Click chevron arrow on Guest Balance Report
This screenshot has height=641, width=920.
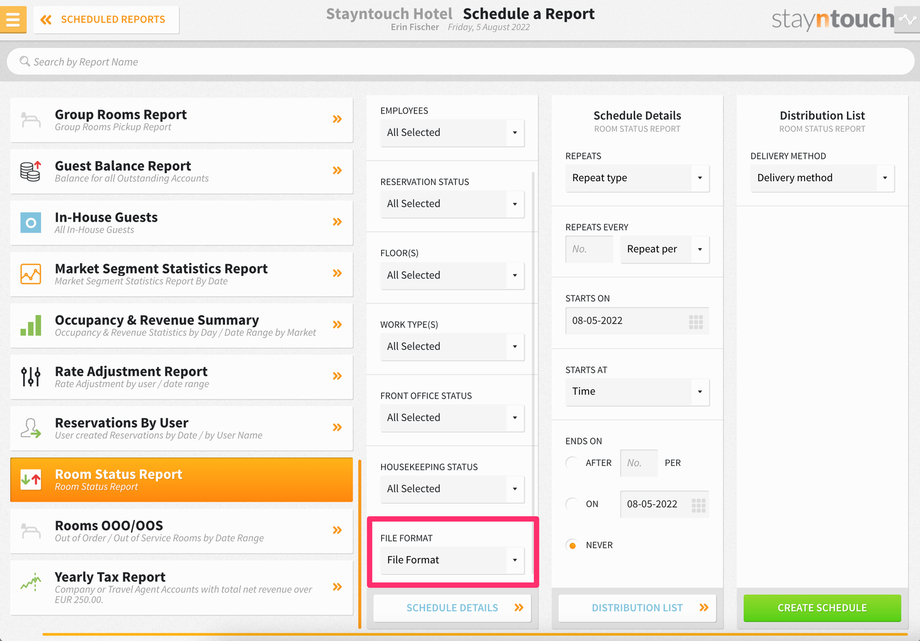click(x=337, y=170)
